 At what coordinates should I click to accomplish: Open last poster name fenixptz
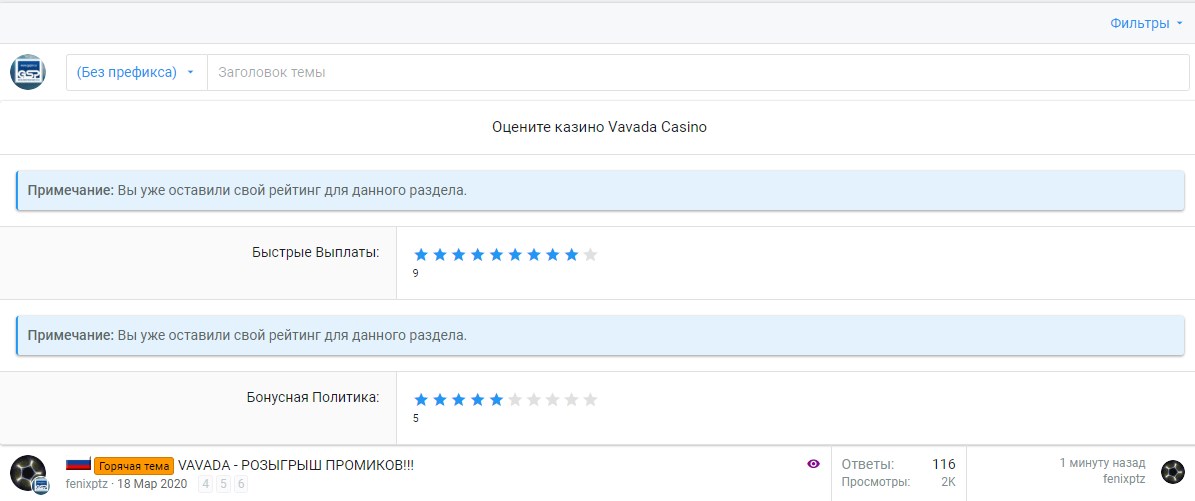click(1124, 479)
